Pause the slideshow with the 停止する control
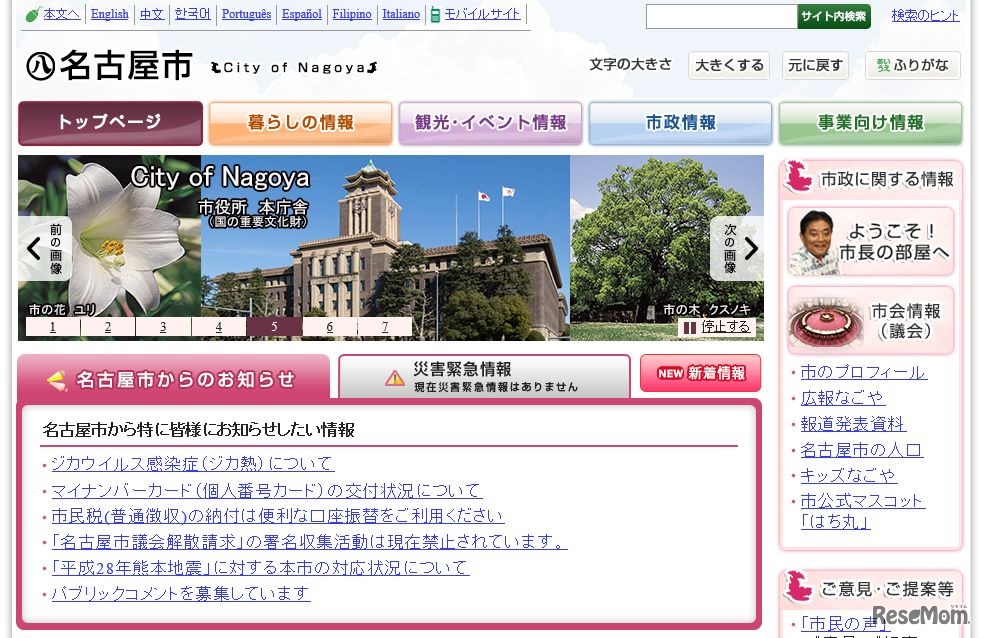Viewport: 983px width, 638px height. click(x=717, y=327)
